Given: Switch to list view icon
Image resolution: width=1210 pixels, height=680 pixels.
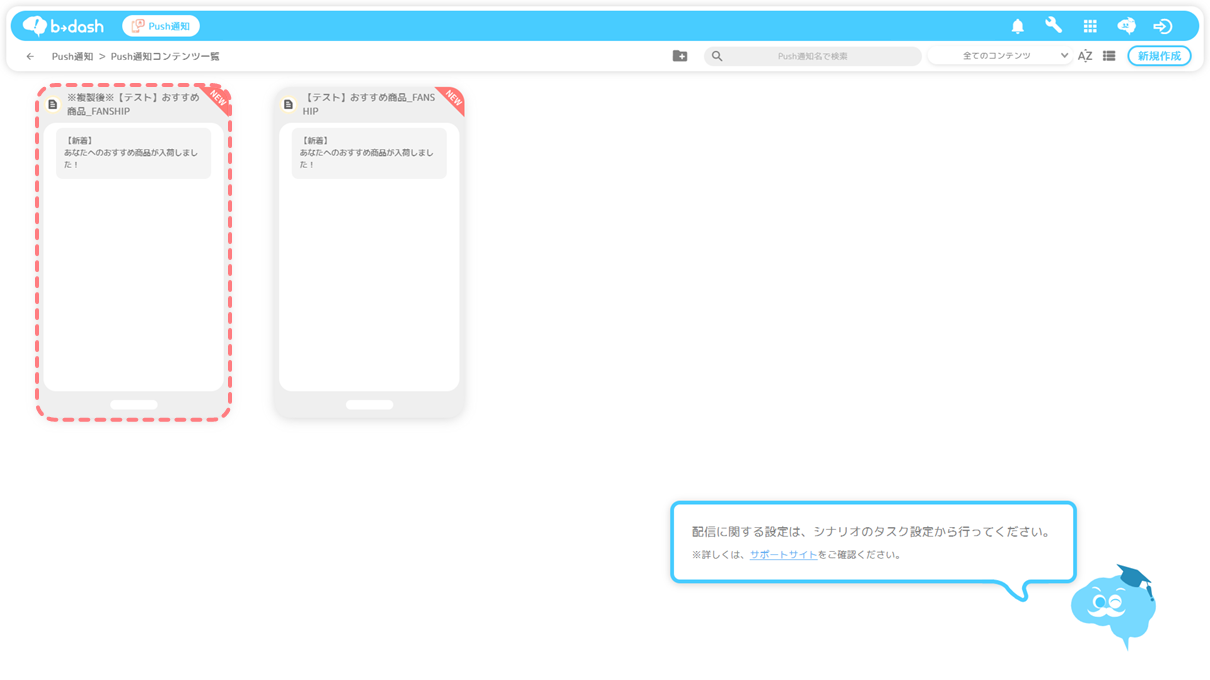Looking at the screenshot, I should point(1109,56).
